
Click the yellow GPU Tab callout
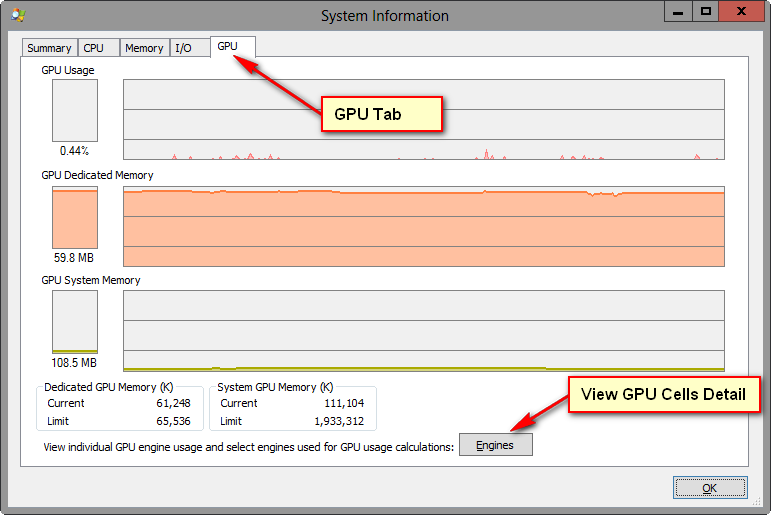click(381, 114)
